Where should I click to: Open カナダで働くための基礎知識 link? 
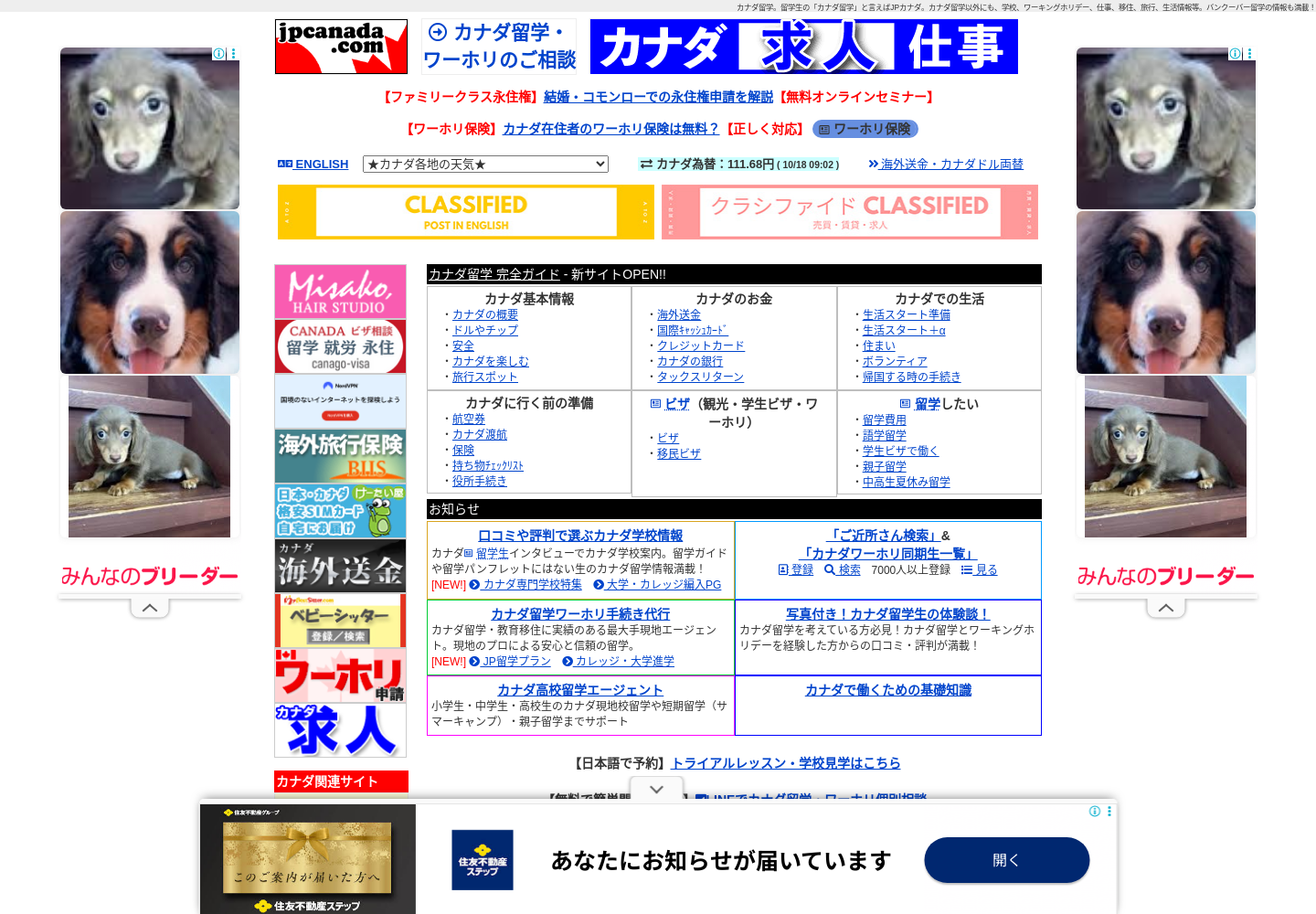pyautogui.click(x=888, y=690)
